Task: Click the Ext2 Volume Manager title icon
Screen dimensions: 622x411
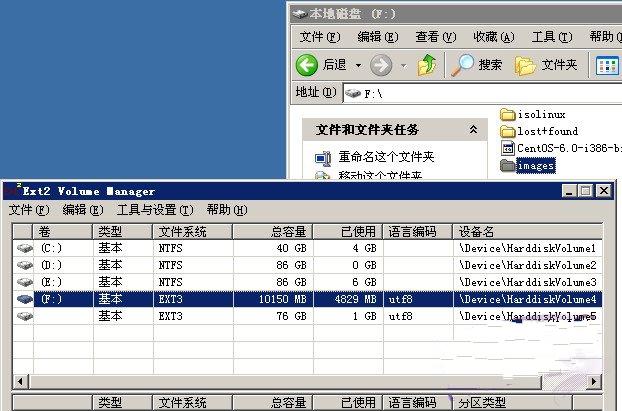Action: point(12,191)
